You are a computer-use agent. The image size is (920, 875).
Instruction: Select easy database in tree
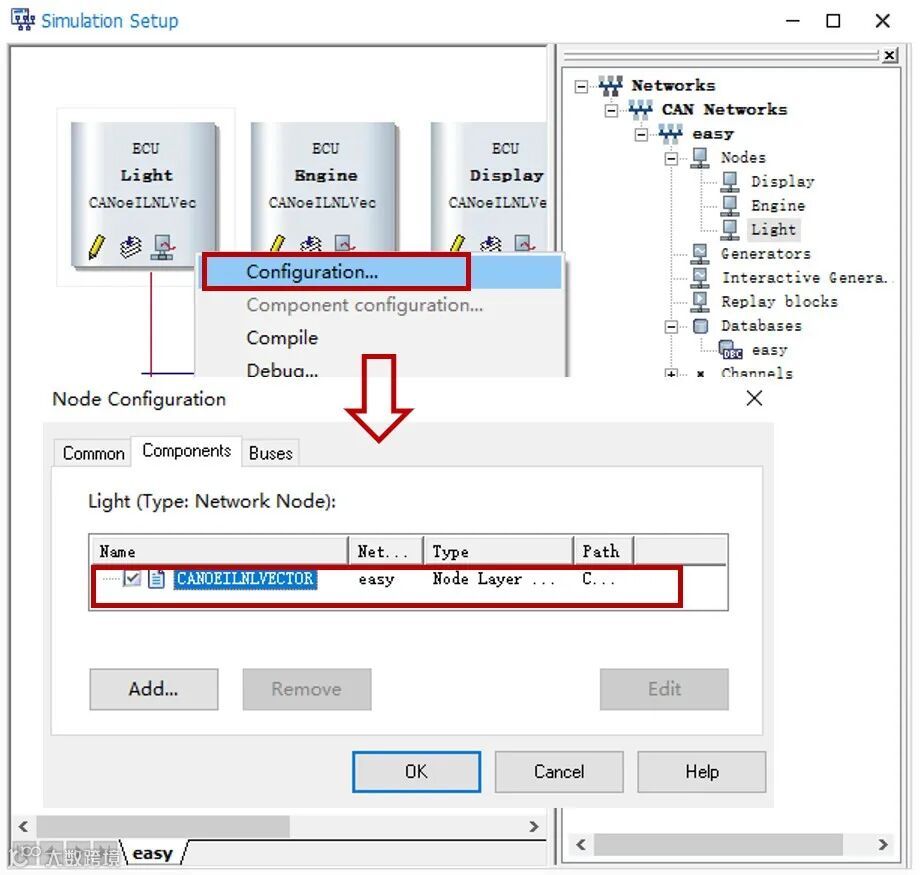pyautogui.click(x=769, y=350)
